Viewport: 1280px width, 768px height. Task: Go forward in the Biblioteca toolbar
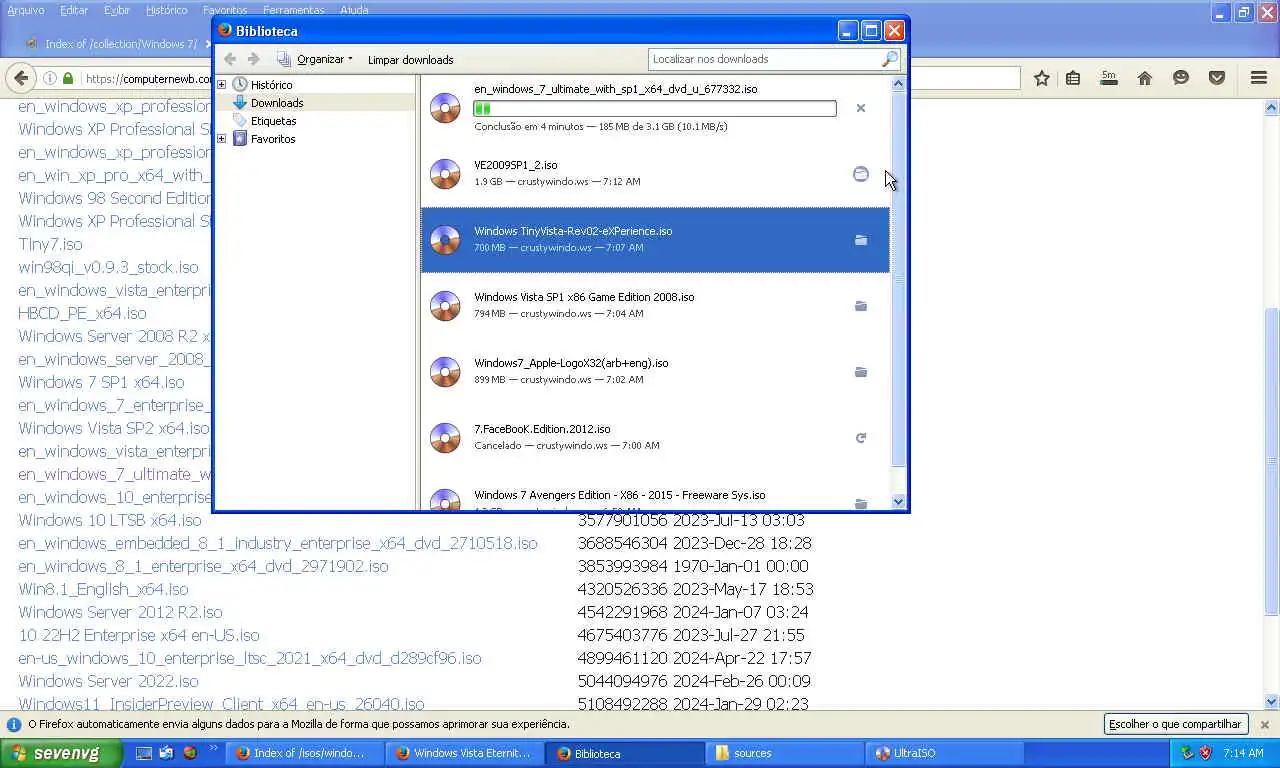pyautogui.click(x=254, y=59)
